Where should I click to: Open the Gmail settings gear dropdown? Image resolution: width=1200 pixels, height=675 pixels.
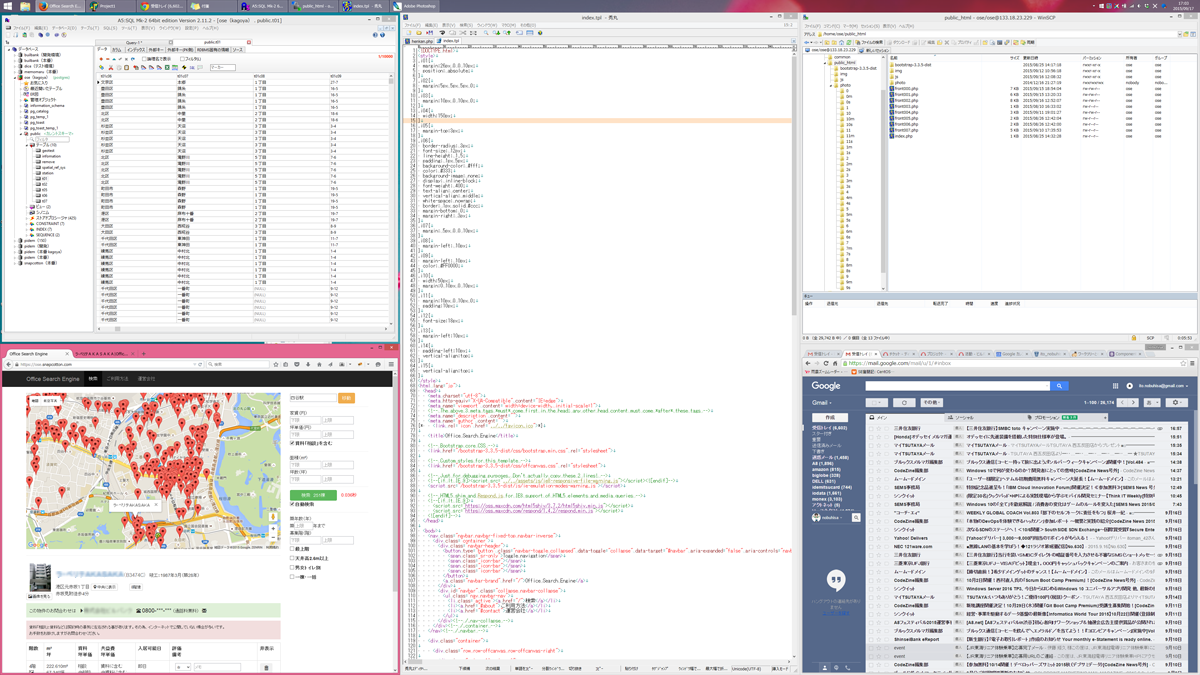pyautogui.click(x=1175, y=403)
